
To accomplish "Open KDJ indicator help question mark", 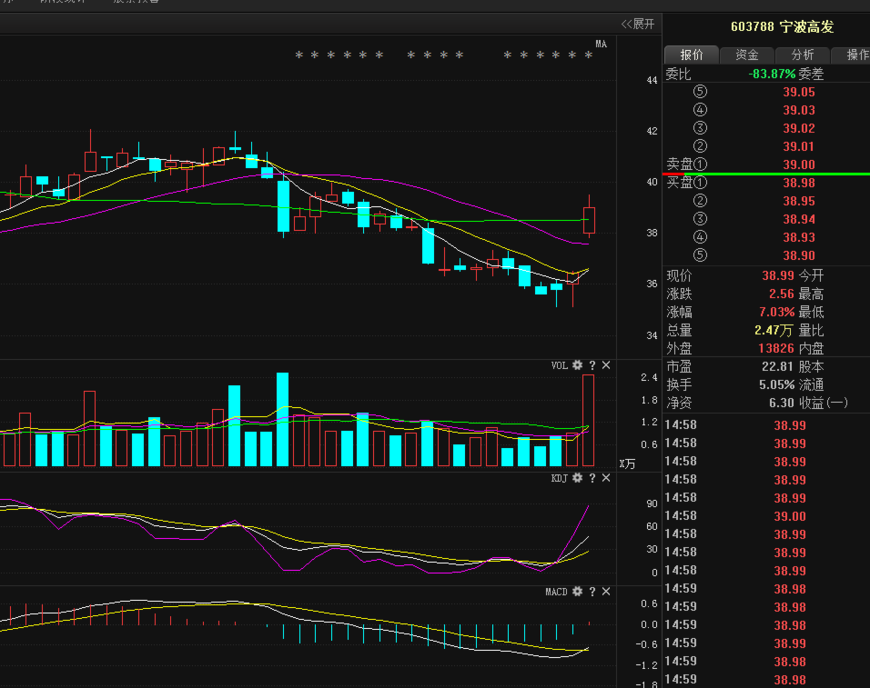I will (592, 478).
